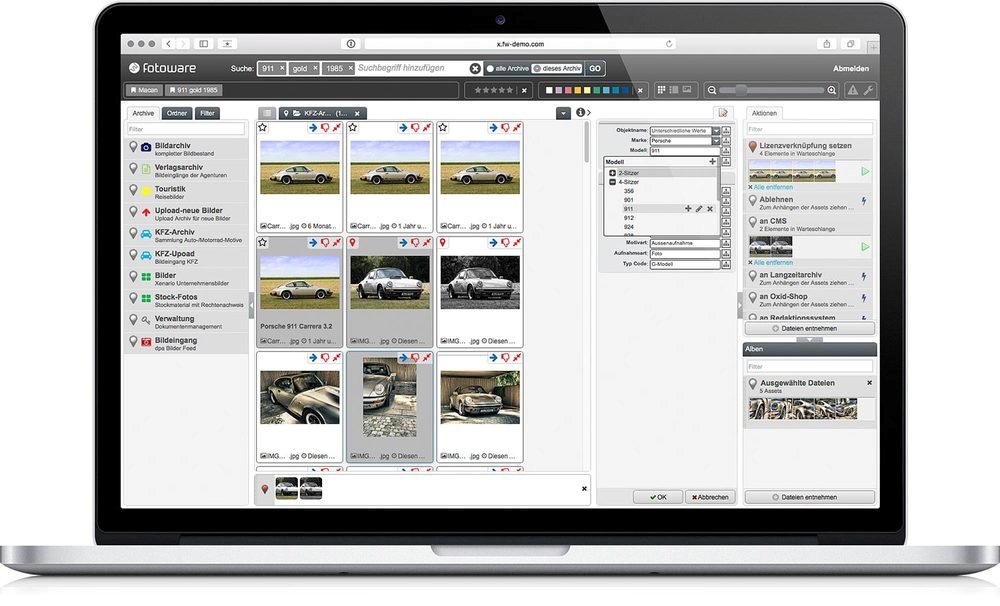Open the Macan saved search bookmark
The width and height of the screenshot is (1000, 606).
pos(144,91)
